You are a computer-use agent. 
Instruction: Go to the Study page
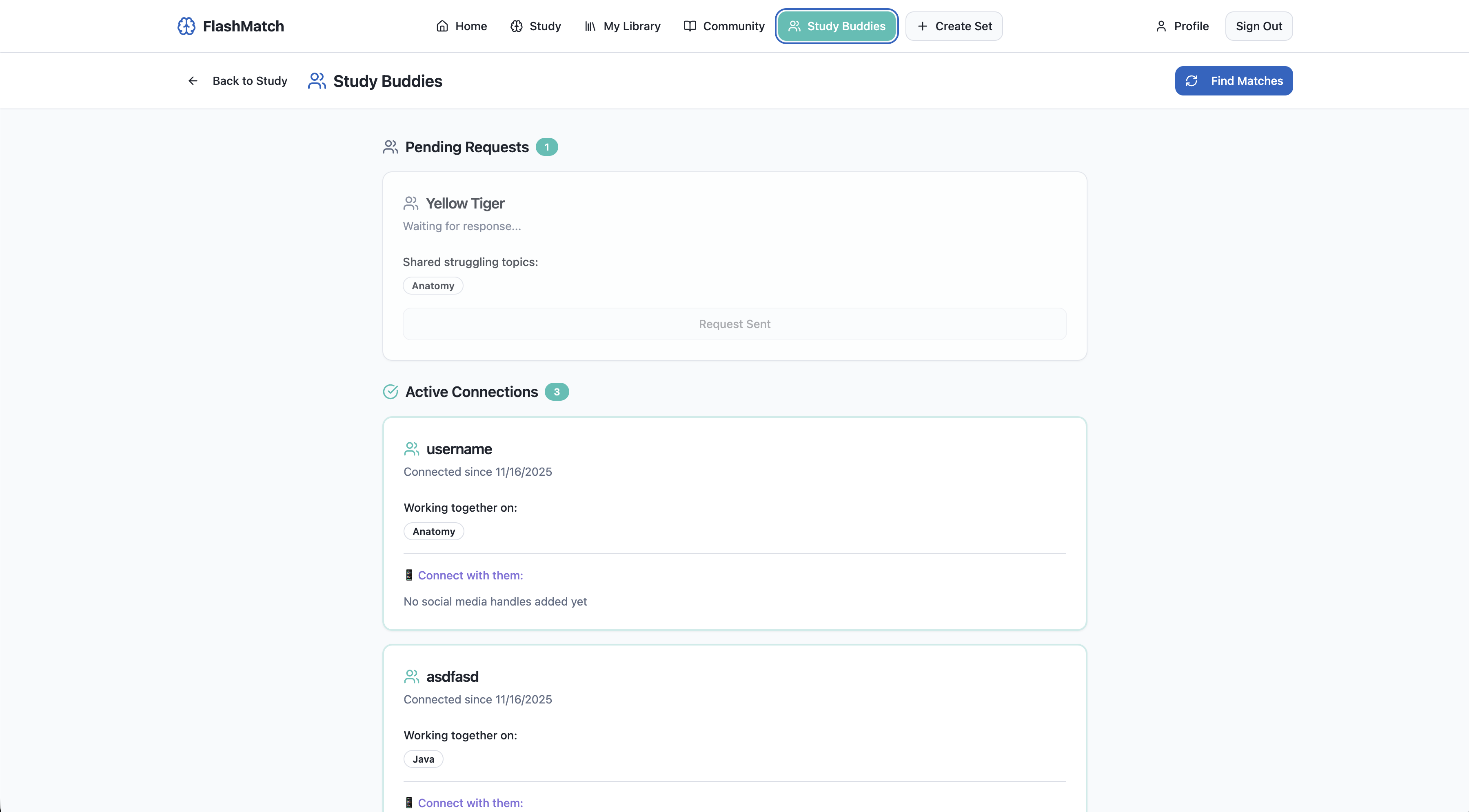(535, 26)
